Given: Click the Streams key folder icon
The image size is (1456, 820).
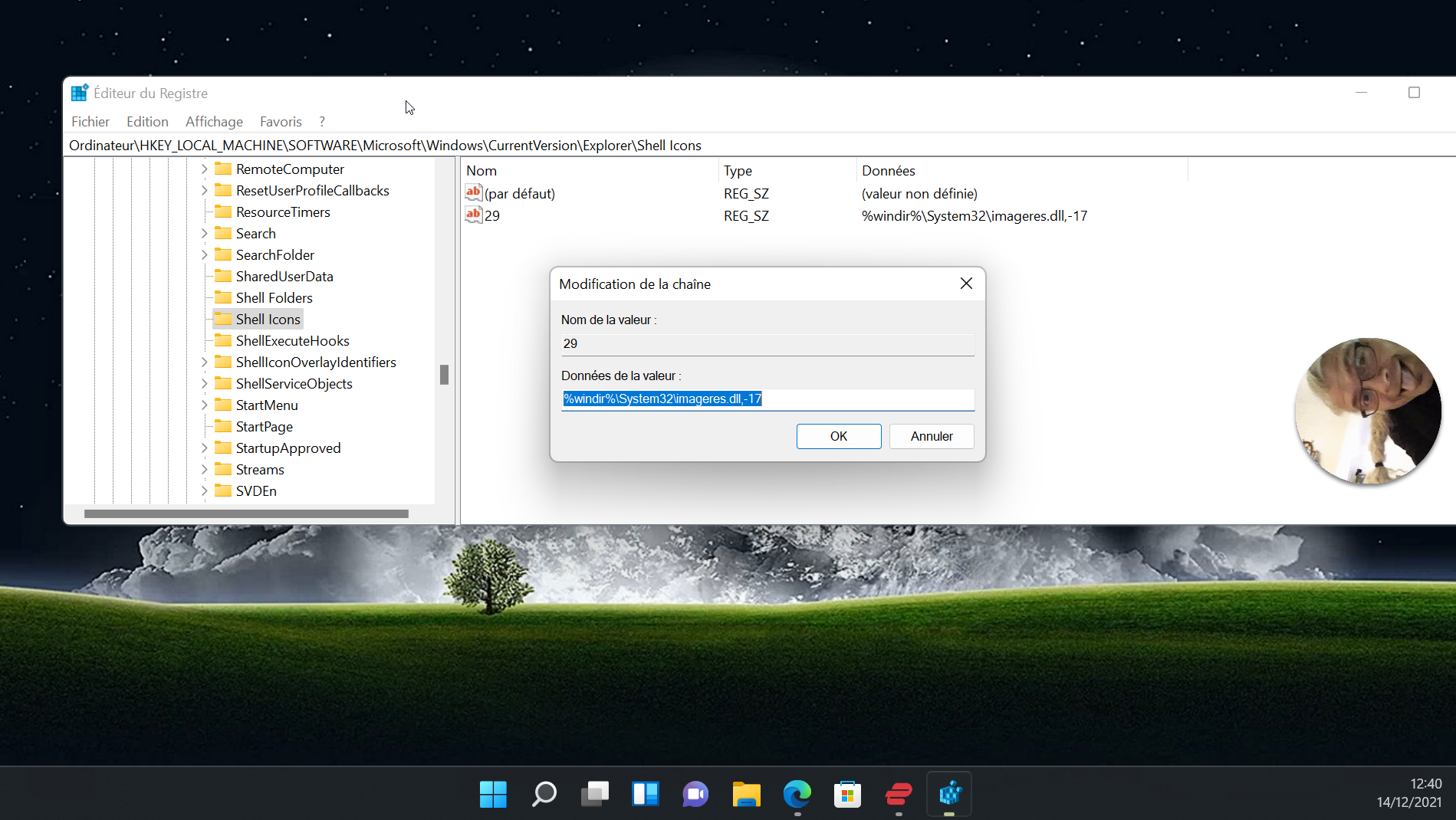Looking at the screenshot, I should (223, 469).
